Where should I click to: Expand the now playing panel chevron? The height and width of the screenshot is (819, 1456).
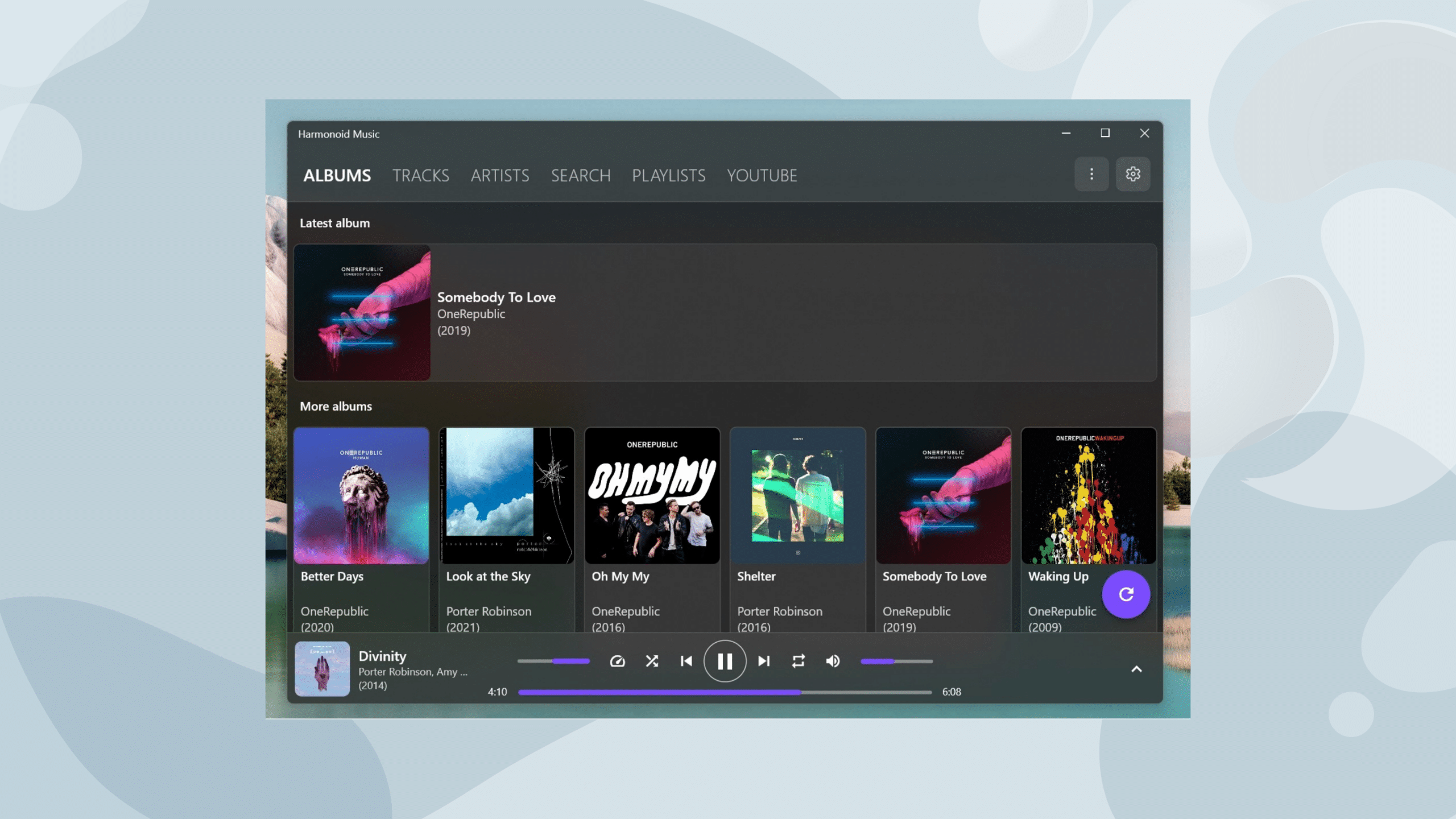pos(1136,669)
